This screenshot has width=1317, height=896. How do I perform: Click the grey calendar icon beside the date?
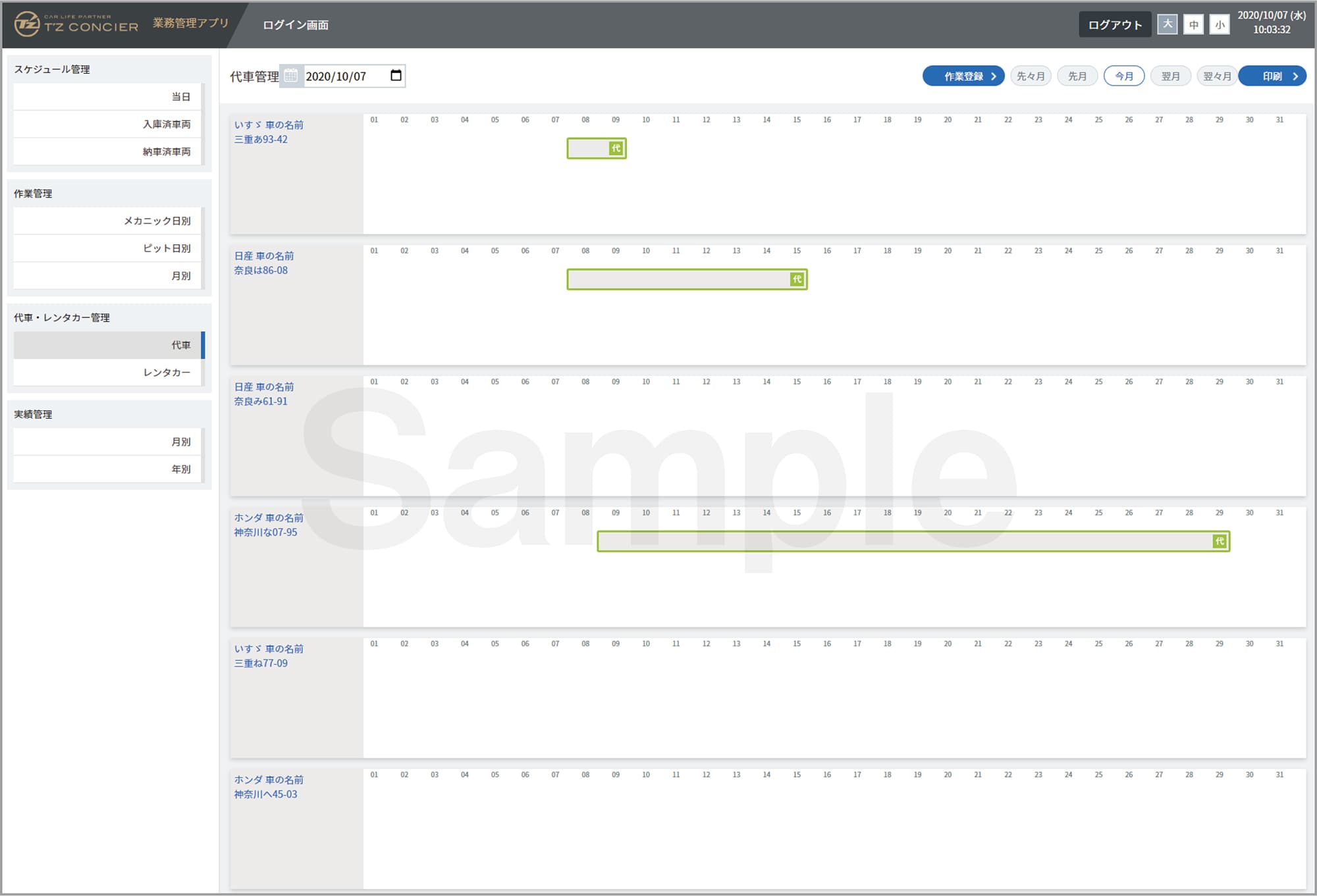tap(290, 76)
